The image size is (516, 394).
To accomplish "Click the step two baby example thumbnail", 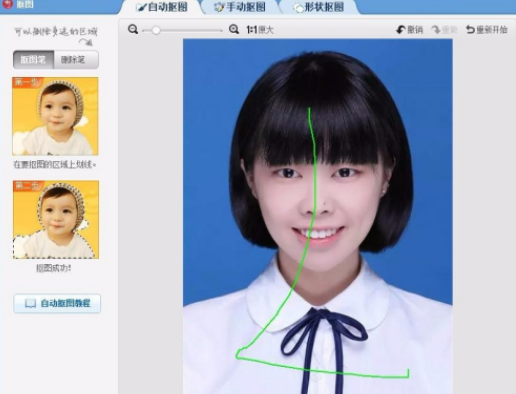I will click(56, 219).
